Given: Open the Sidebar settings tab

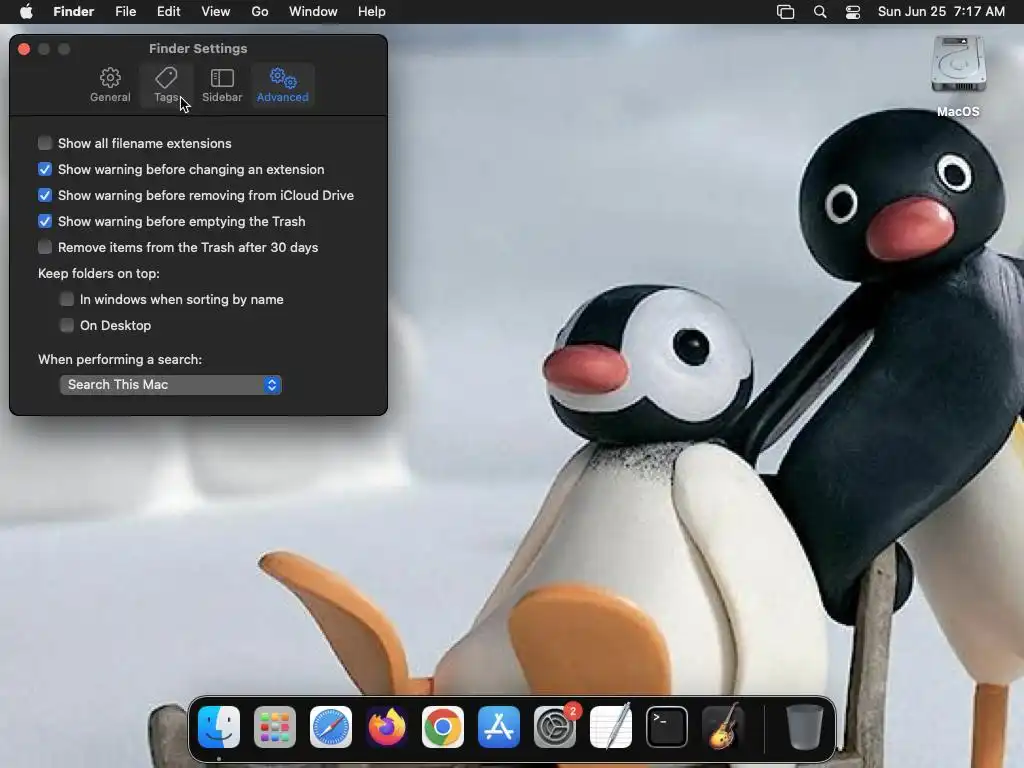Looking at the screenshot, I should click(222, 85).
